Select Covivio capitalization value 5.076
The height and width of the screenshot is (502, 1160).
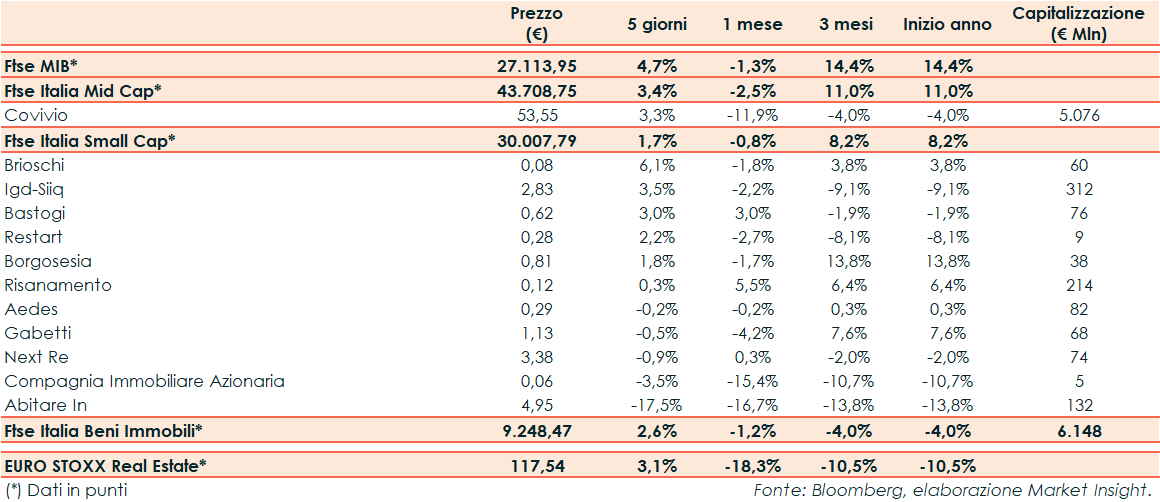(1078, 115)
